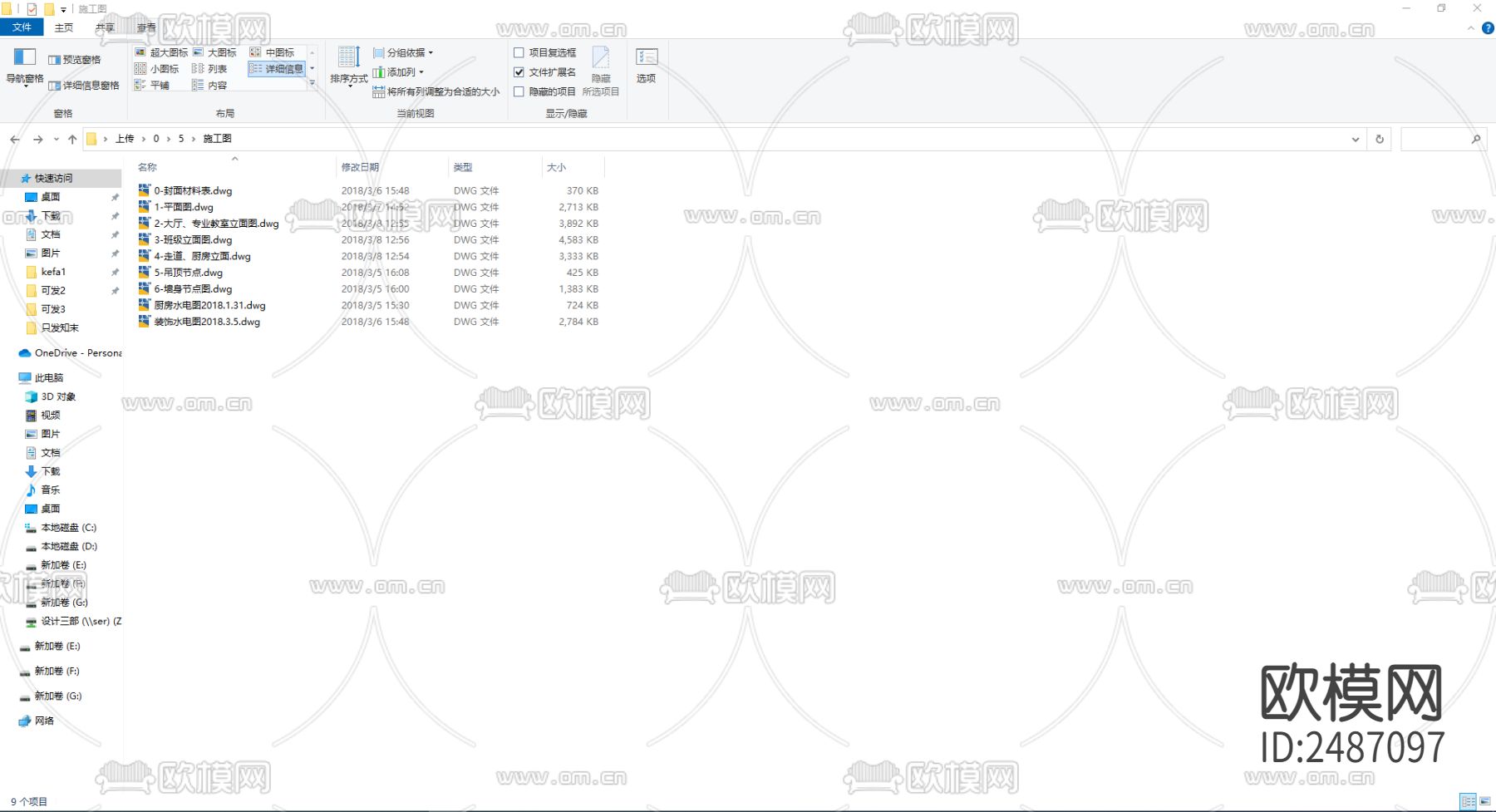
Task: Click the DWG icon of 4-走道、厨房立面.dwg
Action: click(x=145, y=256)
